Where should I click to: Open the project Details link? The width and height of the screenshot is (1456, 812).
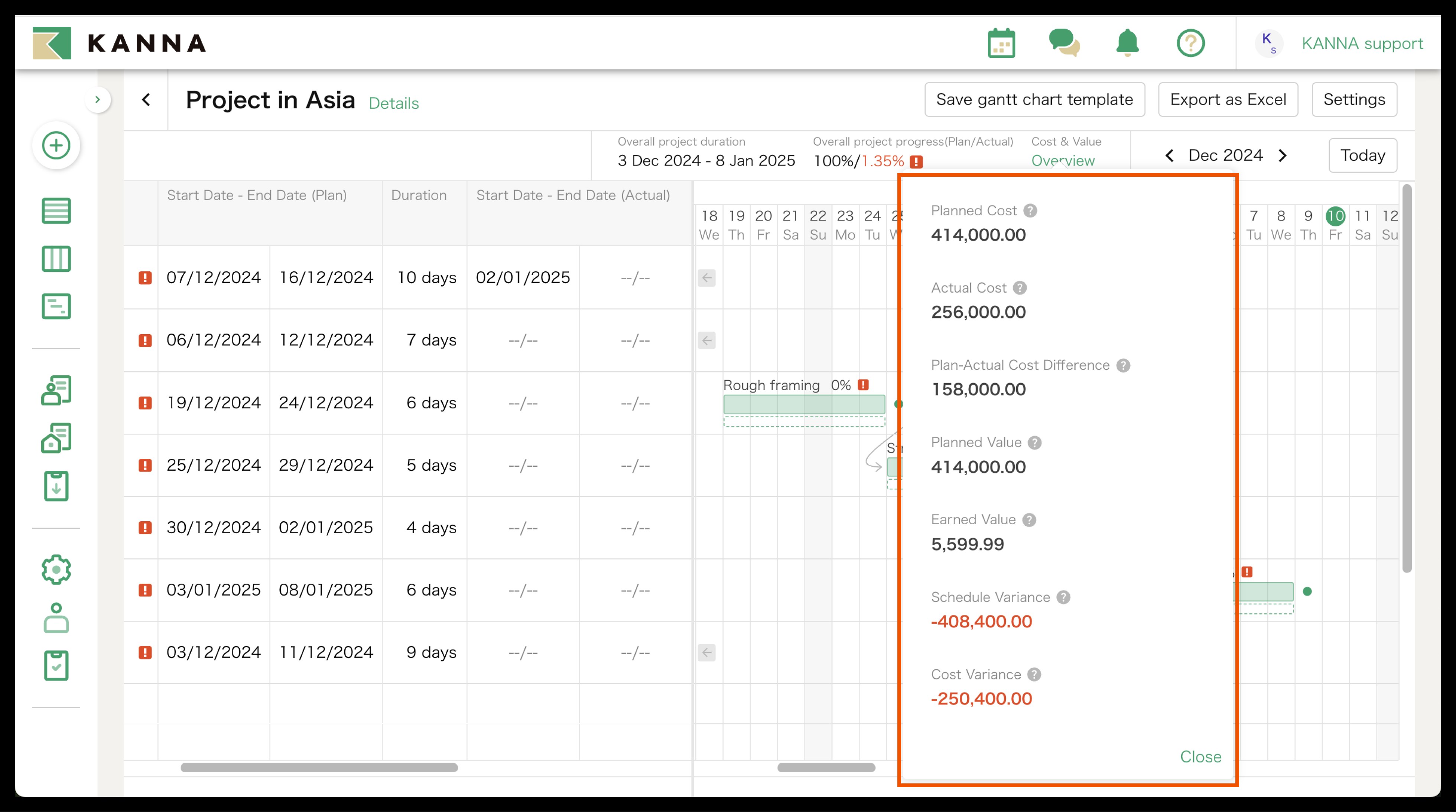[x=393, y=104]
